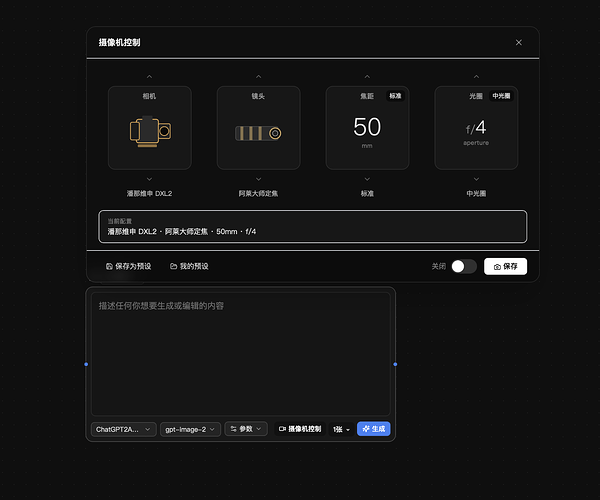This screenshot has width=600, height=500.
Task: Close the 摄像机控制 dialog
Action: (518, 42)
